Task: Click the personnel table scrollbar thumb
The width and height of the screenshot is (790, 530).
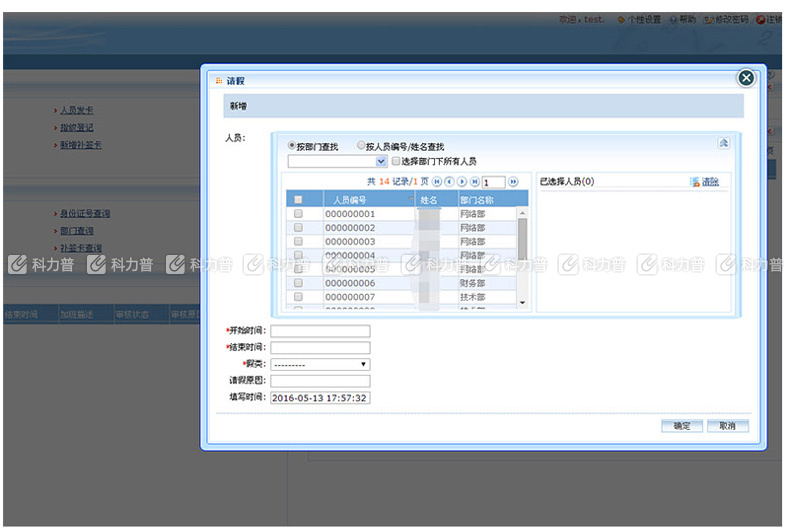Action: (522, 239)
